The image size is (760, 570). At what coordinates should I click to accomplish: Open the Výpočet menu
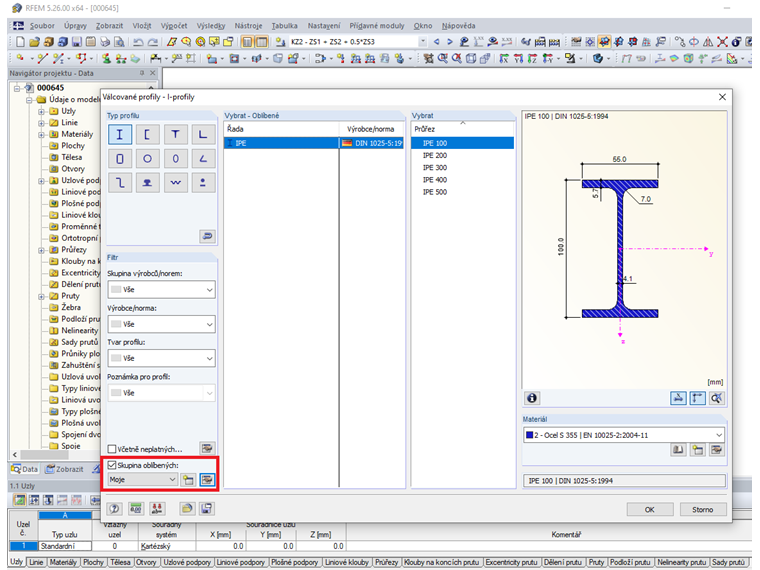[174, 26]
